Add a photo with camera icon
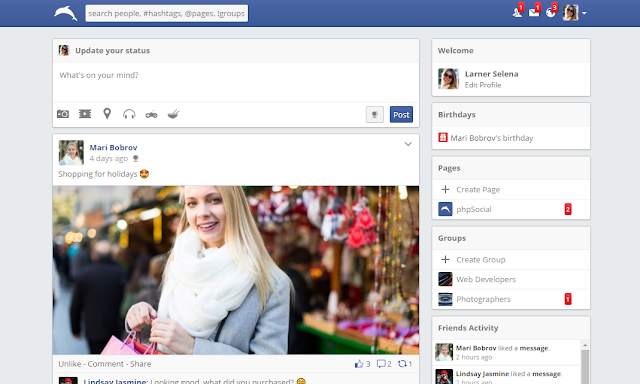Viewport: 640px width, 384px height. (x=63, y=114)
